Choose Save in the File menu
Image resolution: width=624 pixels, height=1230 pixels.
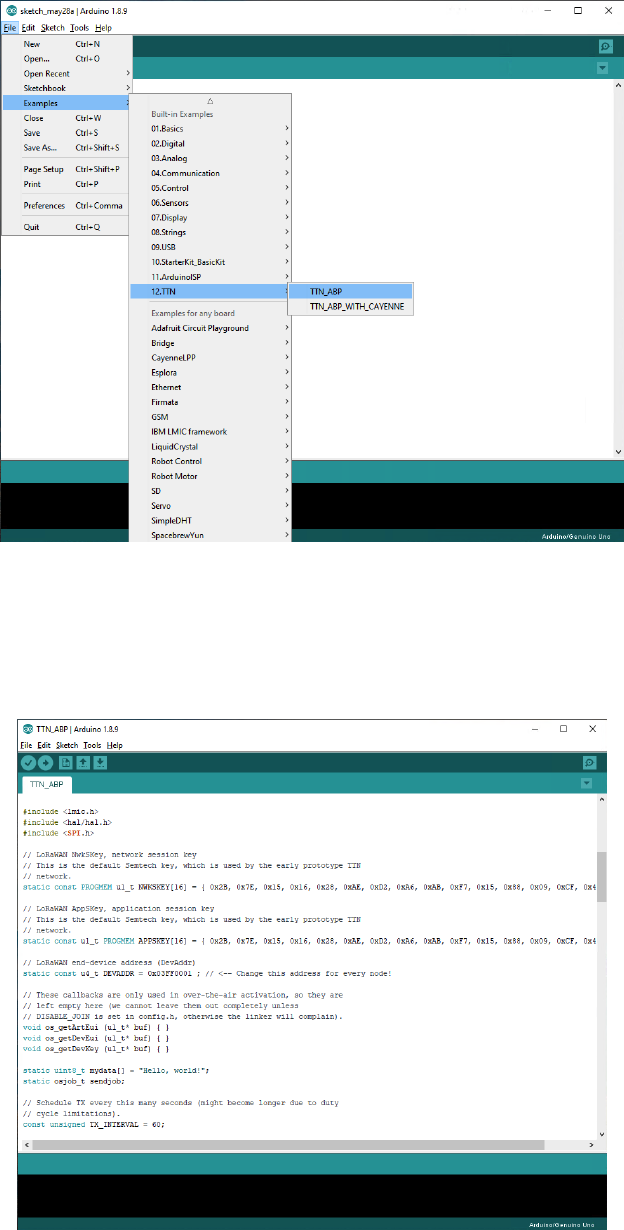pyautogui.click(x=67, y=133)
